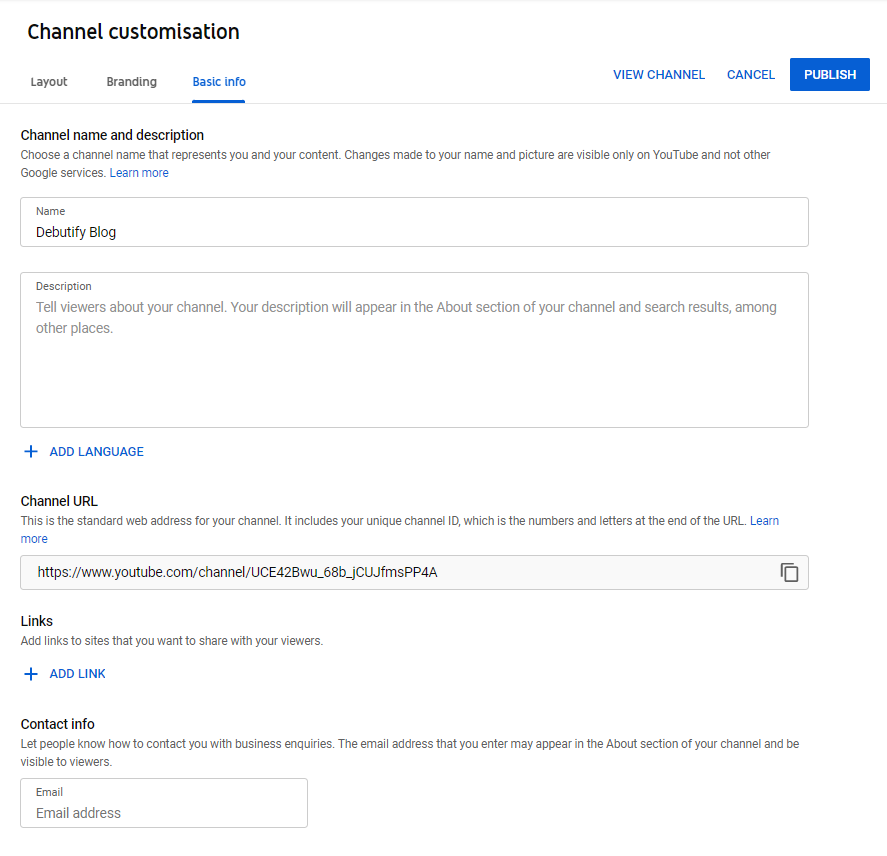
Task: Click into the Description text area
Action: 414,350
